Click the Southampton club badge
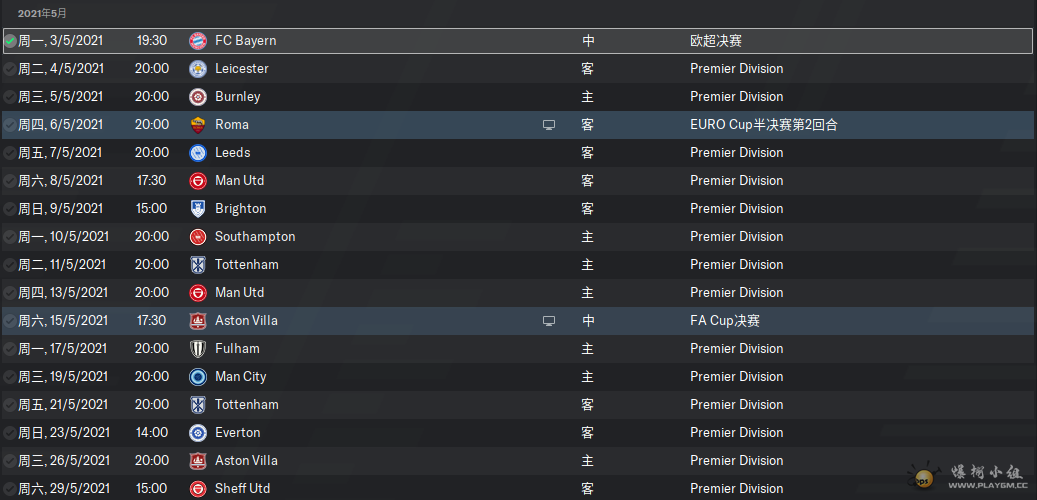 point(197,237)
